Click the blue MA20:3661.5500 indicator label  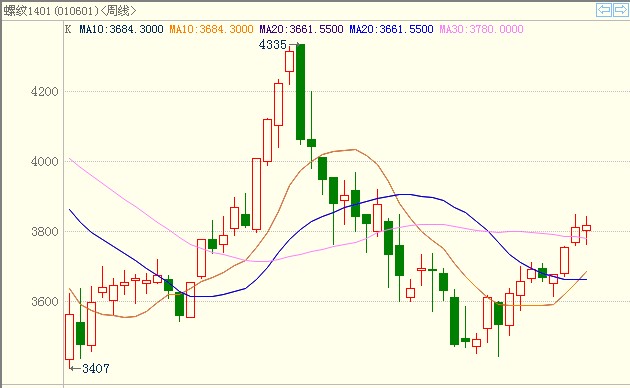coord(391,29)
